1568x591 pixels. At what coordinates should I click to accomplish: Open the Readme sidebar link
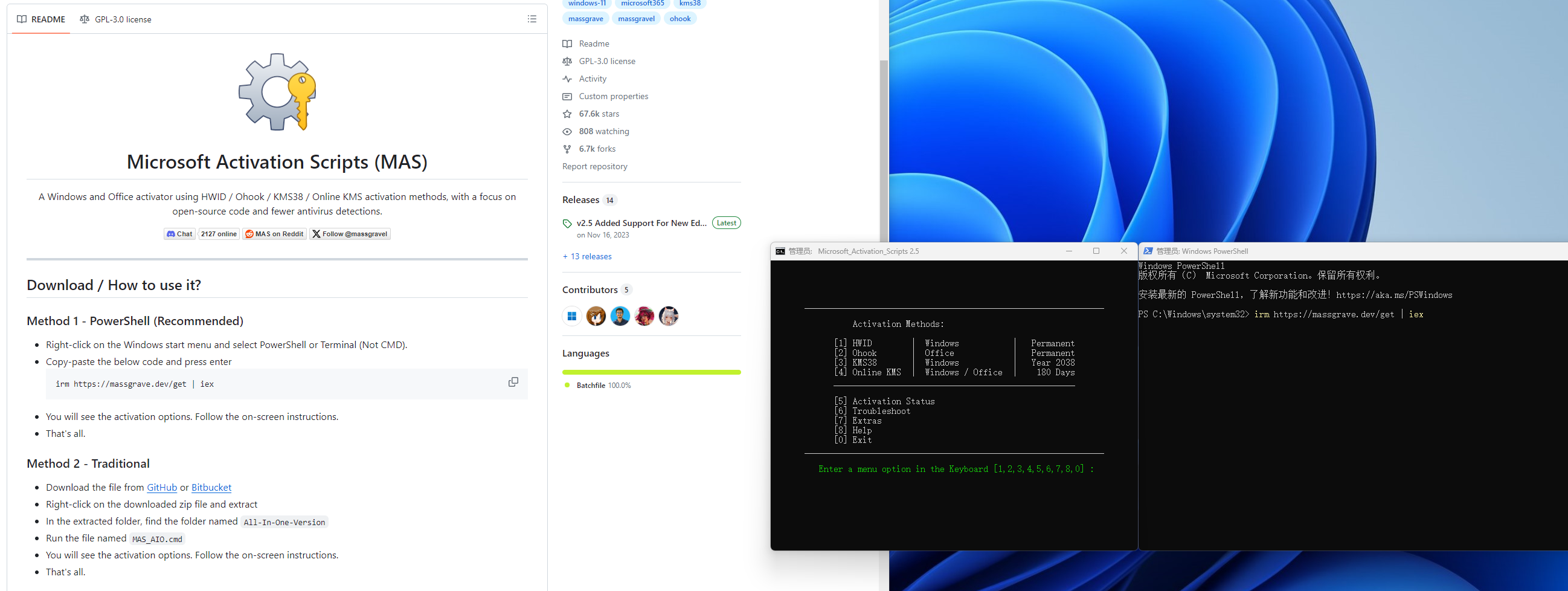point(586,44)
